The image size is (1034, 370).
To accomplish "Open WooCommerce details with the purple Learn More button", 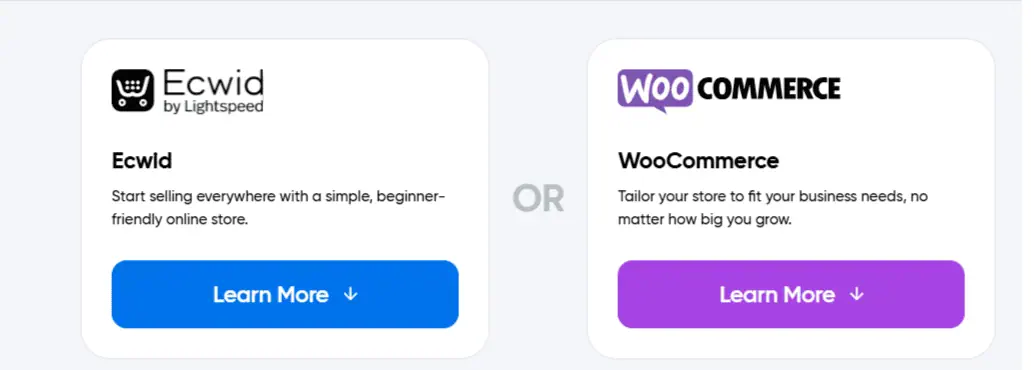I will (x=791, y=294).
